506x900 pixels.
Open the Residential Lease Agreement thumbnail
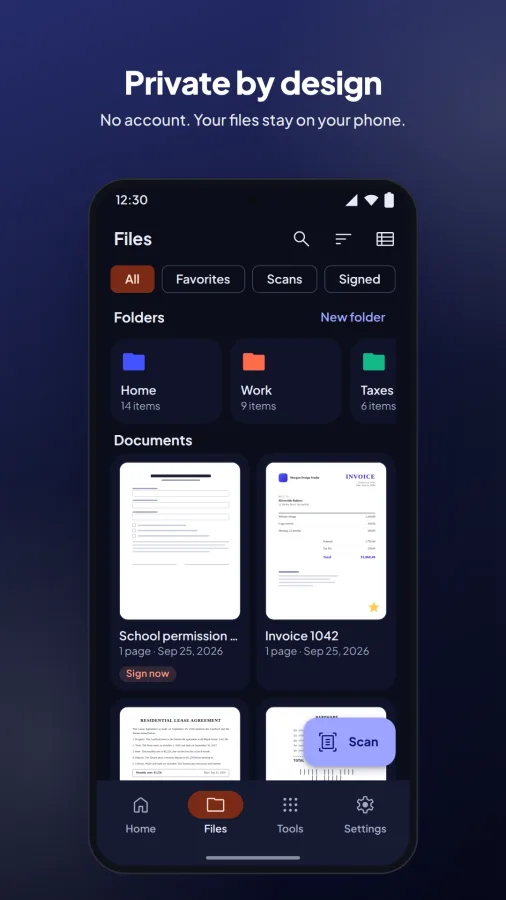click(180, 744)
